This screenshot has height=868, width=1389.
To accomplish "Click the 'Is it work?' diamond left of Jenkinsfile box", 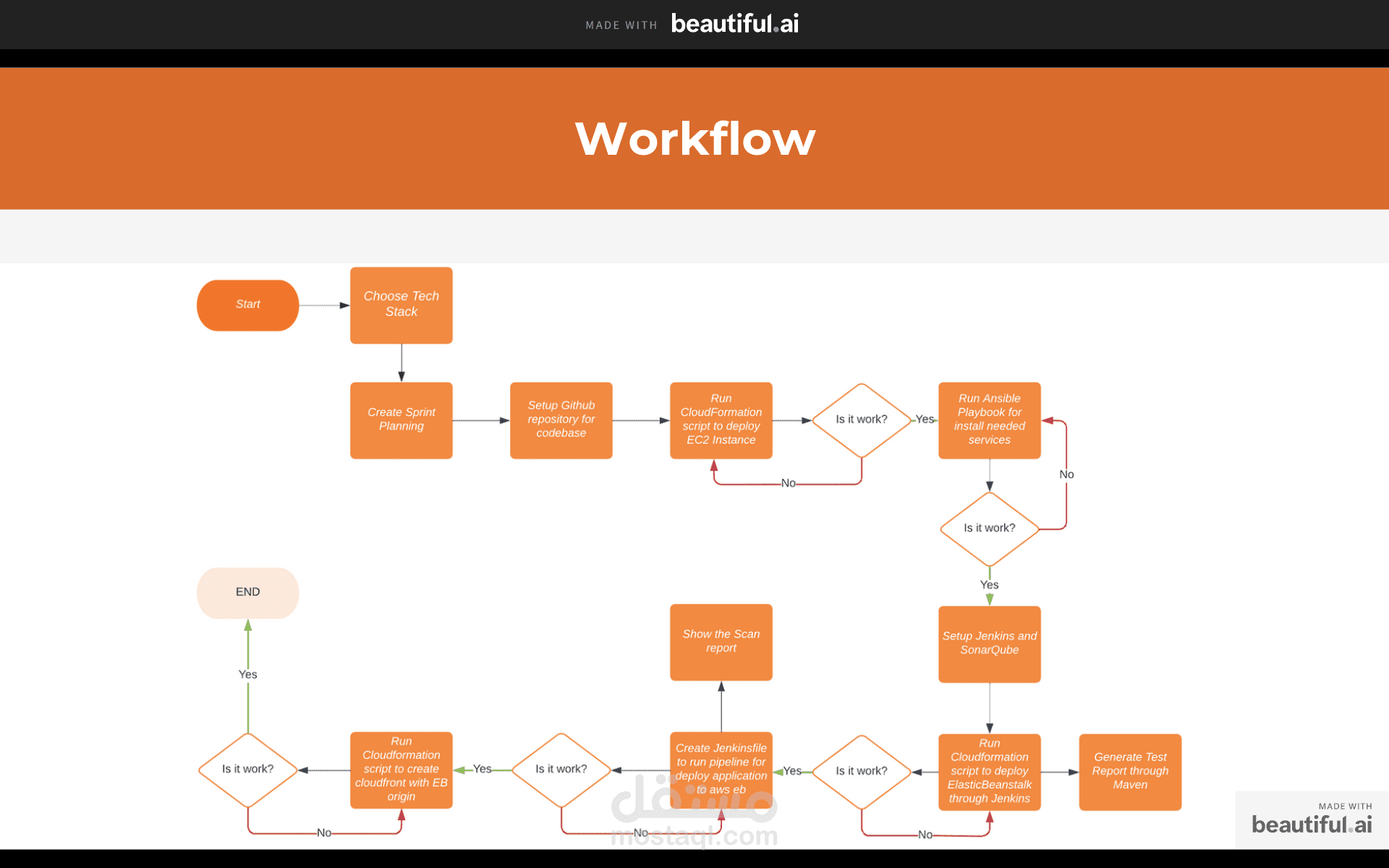I will coord(561,770).
